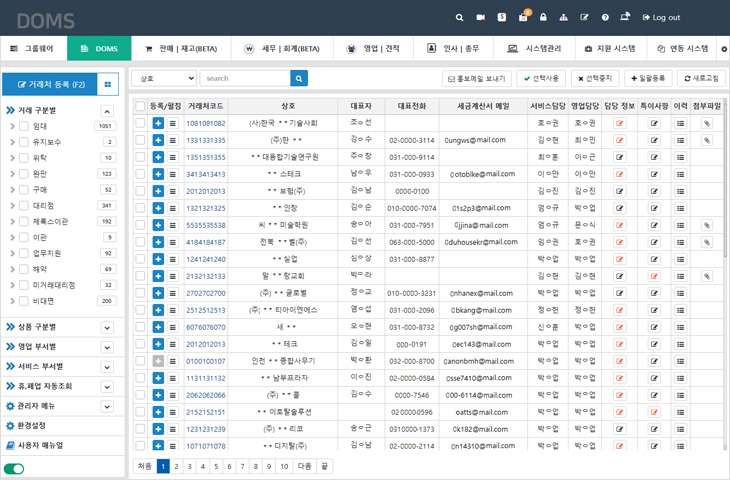Open attachment paperclip for row 4184184187
Image resolution: width=730 pixels, height=480 pixels.
coord(707,242)
